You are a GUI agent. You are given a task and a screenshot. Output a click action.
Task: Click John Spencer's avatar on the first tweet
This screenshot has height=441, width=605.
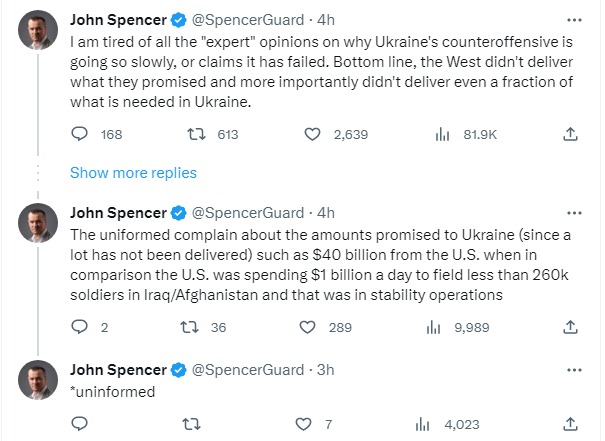(x=38, y=30)
